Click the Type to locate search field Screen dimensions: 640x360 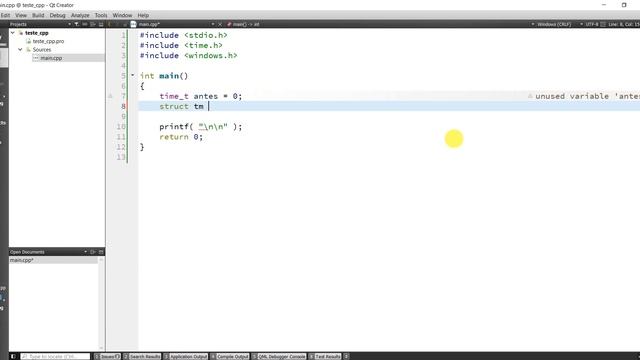tap(55, 356)
